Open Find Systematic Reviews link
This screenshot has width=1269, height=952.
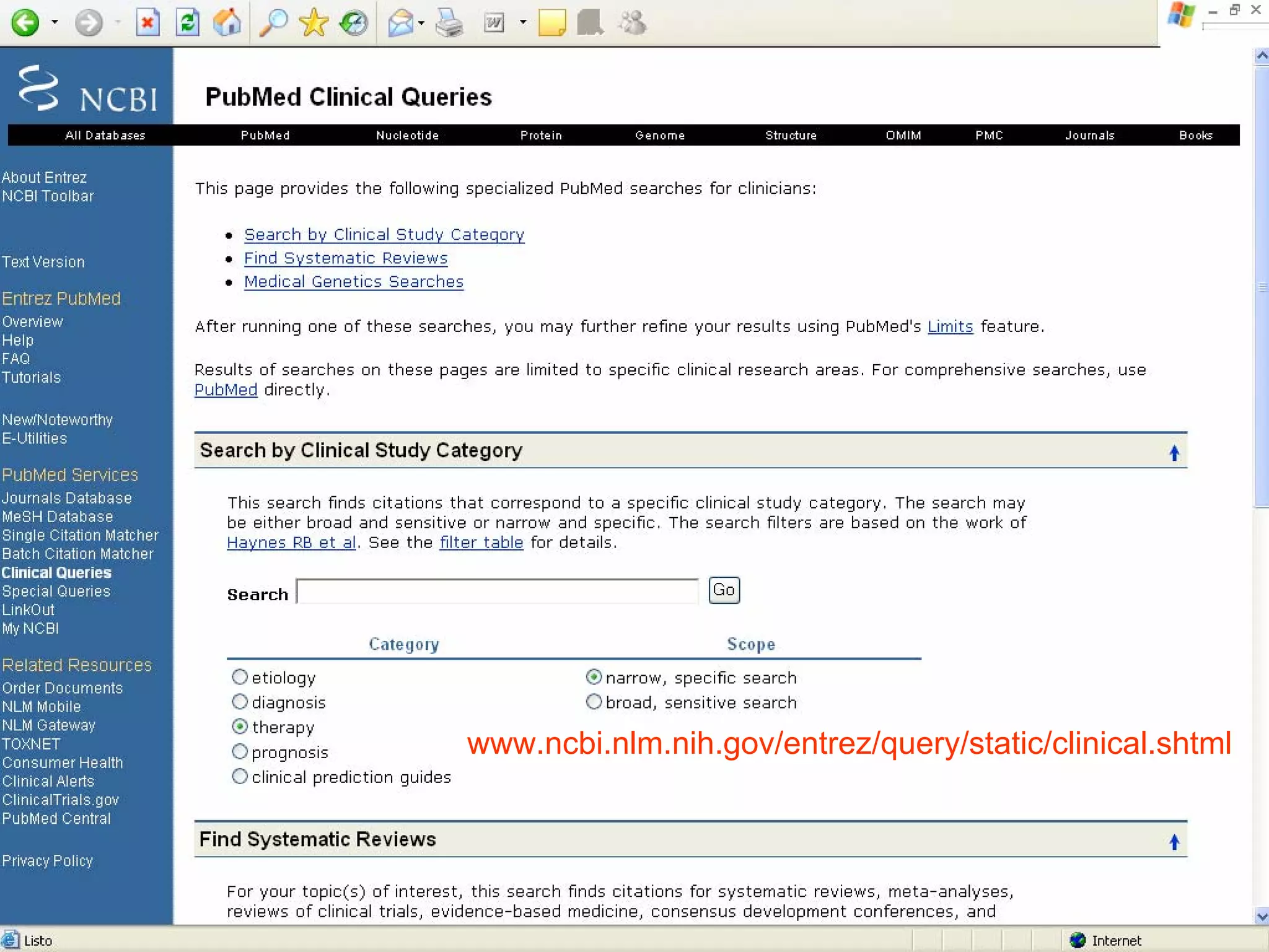pyautogui.click(x=346, y=258)
